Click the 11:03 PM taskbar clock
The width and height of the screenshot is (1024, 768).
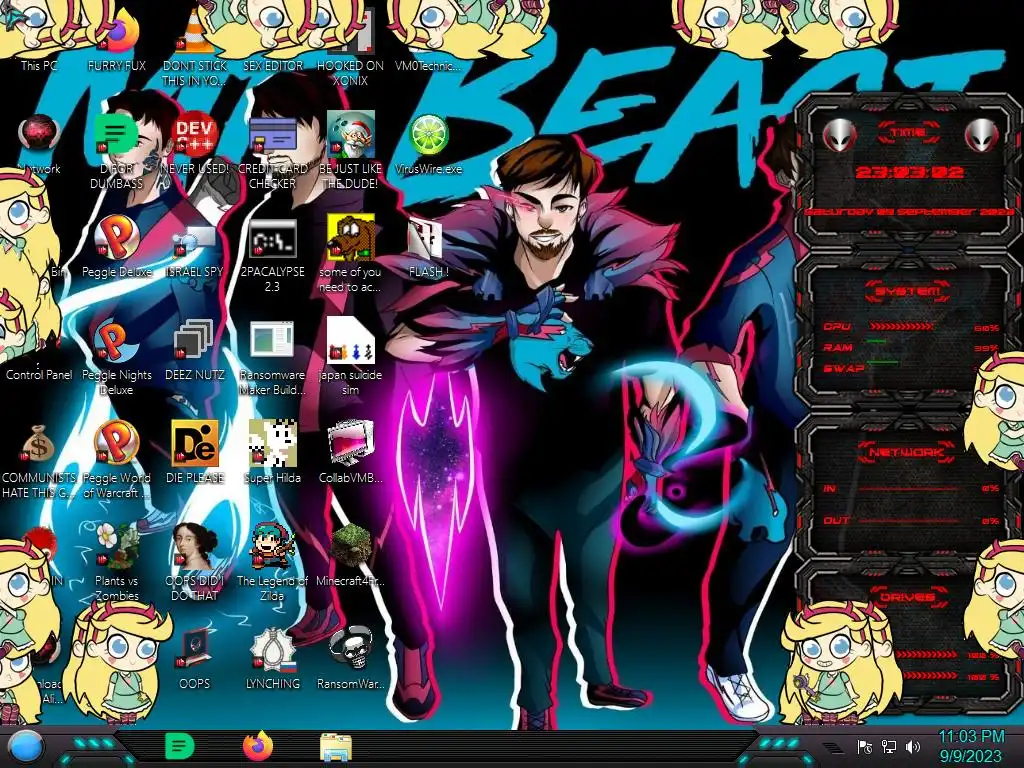[x=971, y=737]
